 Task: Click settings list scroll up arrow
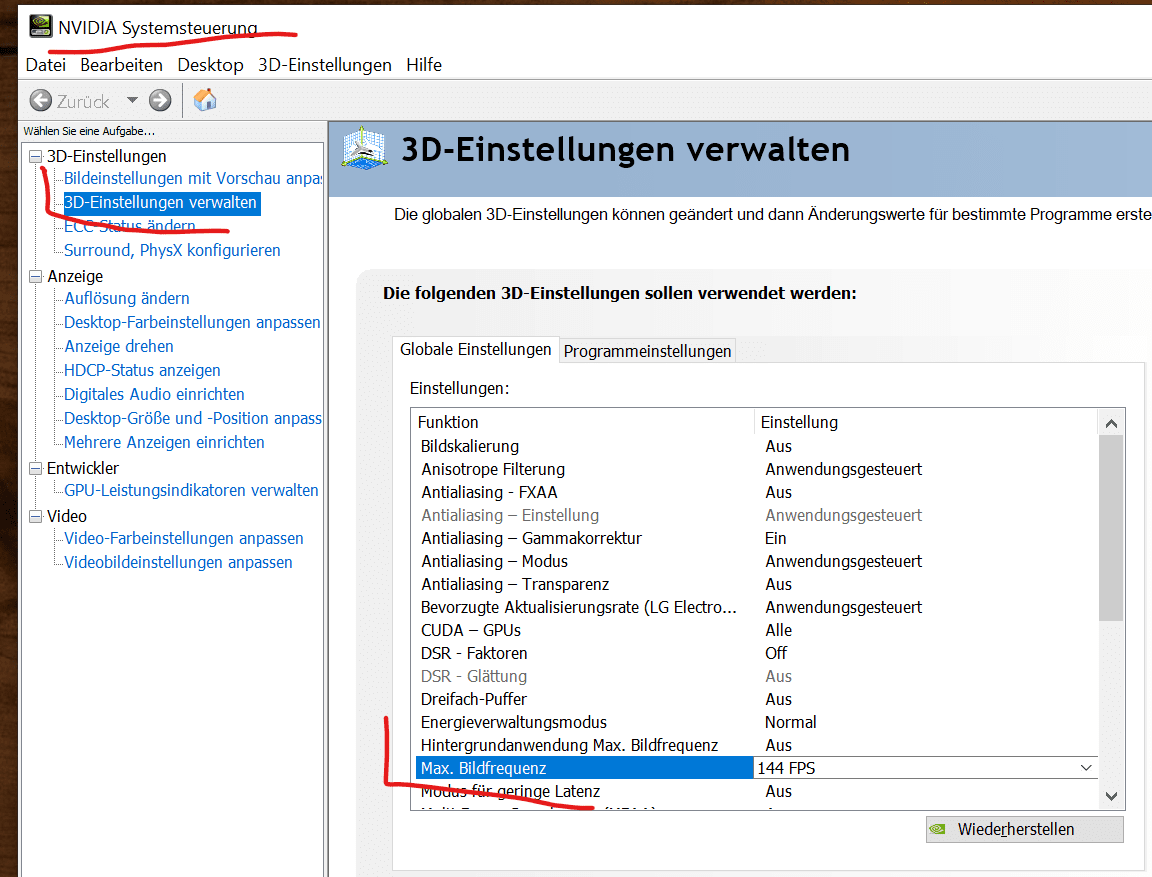pos(1111,423)
